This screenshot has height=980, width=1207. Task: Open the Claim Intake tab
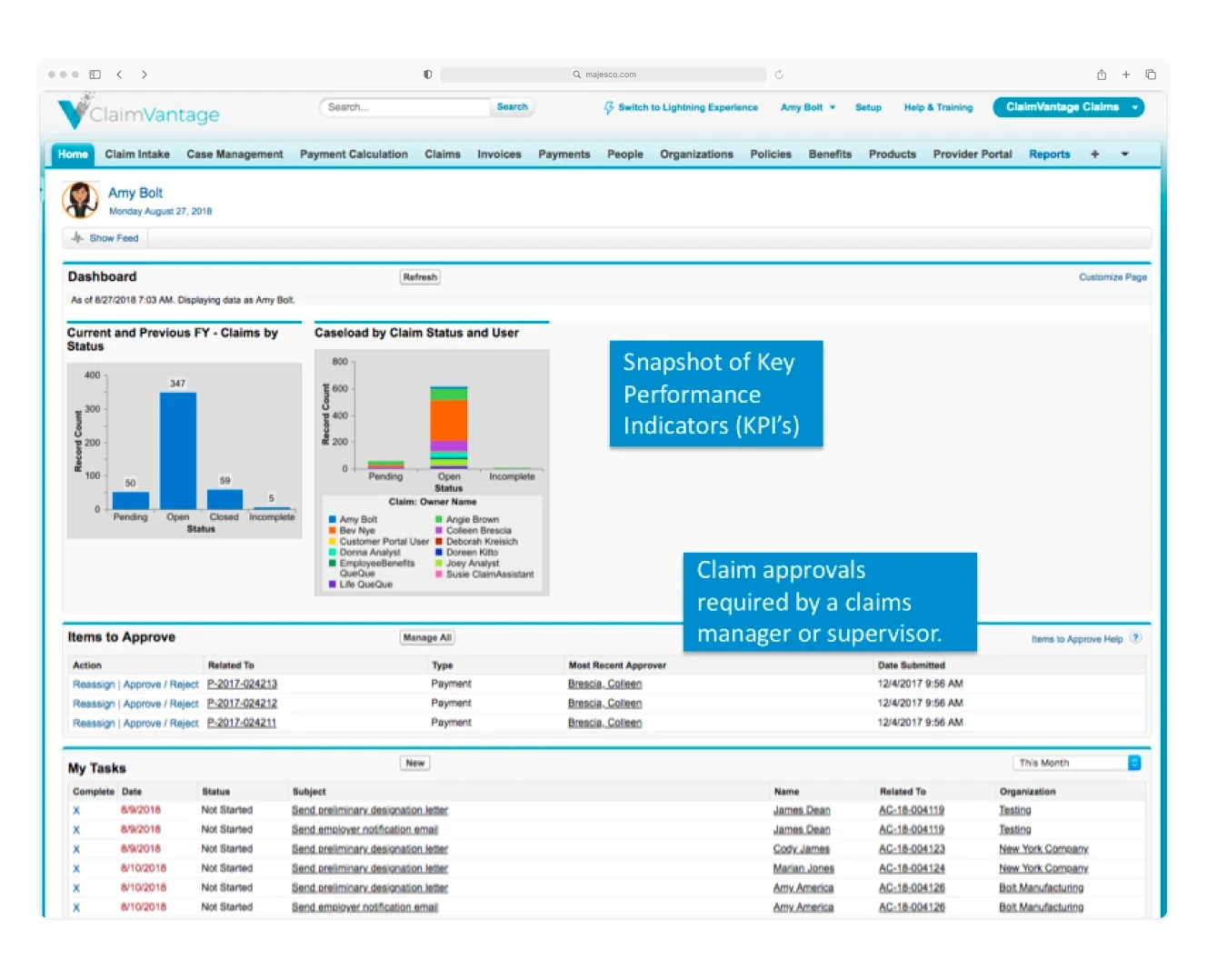(x=137, y=155)
